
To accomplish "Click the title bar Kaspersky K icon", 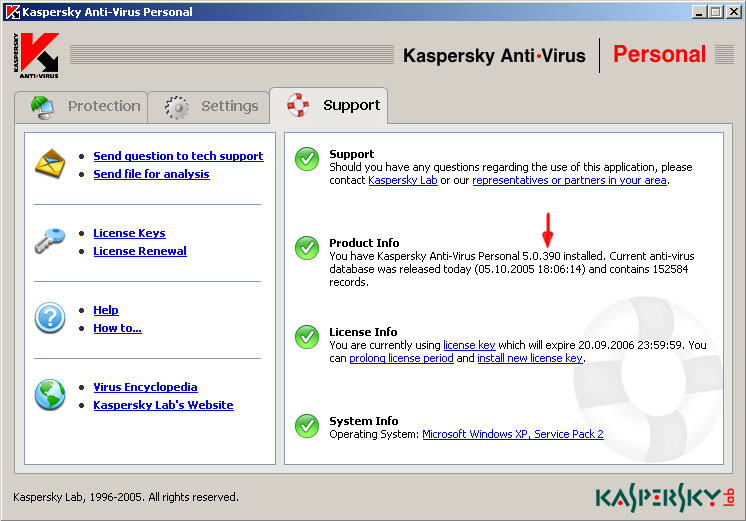I will pyautogui.click(x=12, y=12).
